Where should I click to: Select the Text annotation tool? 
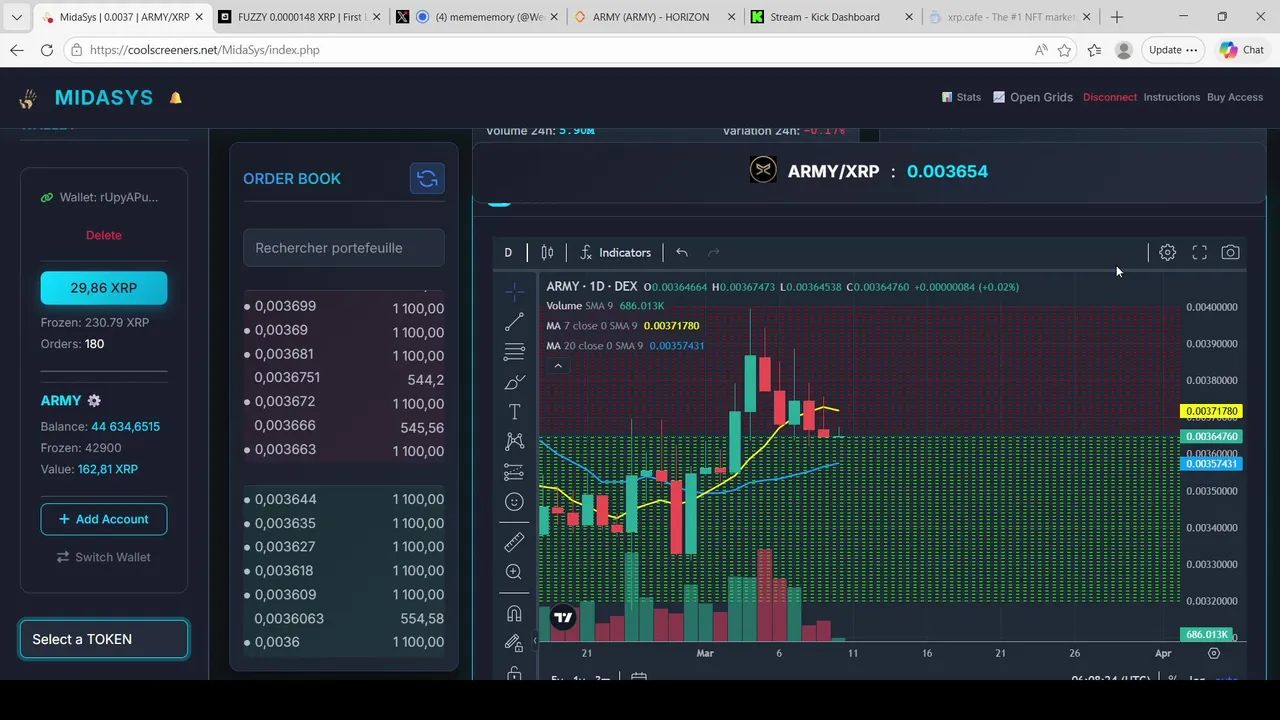(514, 412)
